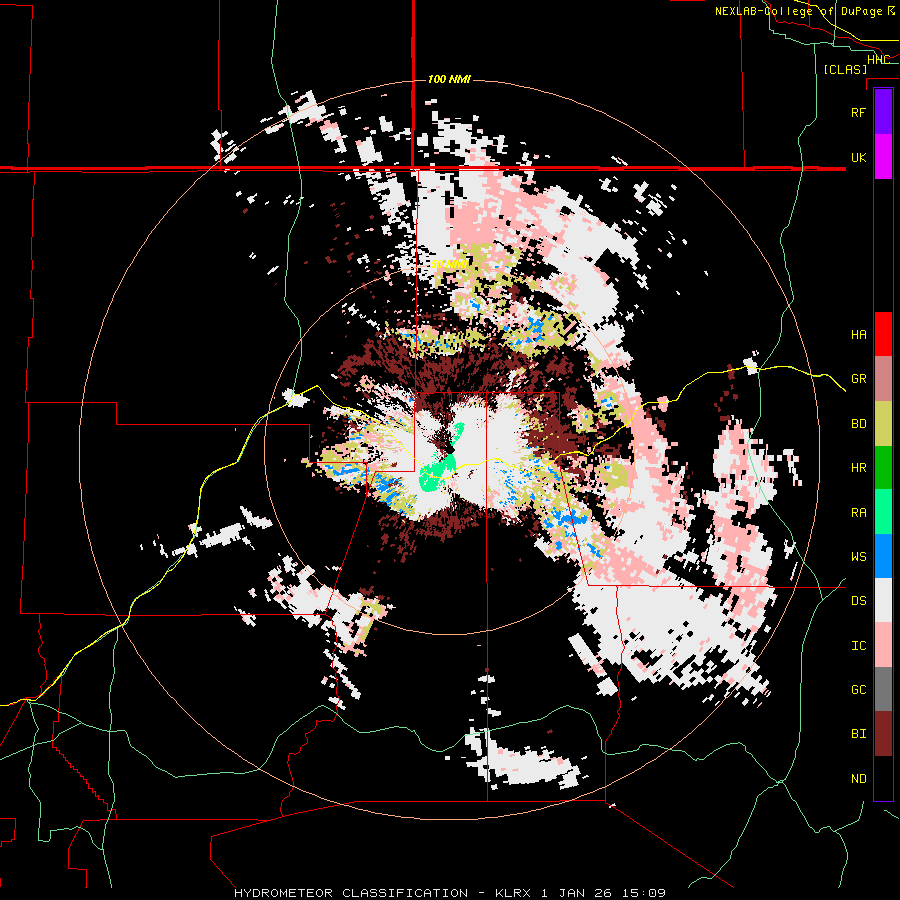Image resolution: width=900 pixels, height=900 pixels.
Task: Click the brown BI legend swatch
Action: coord(883,734)
